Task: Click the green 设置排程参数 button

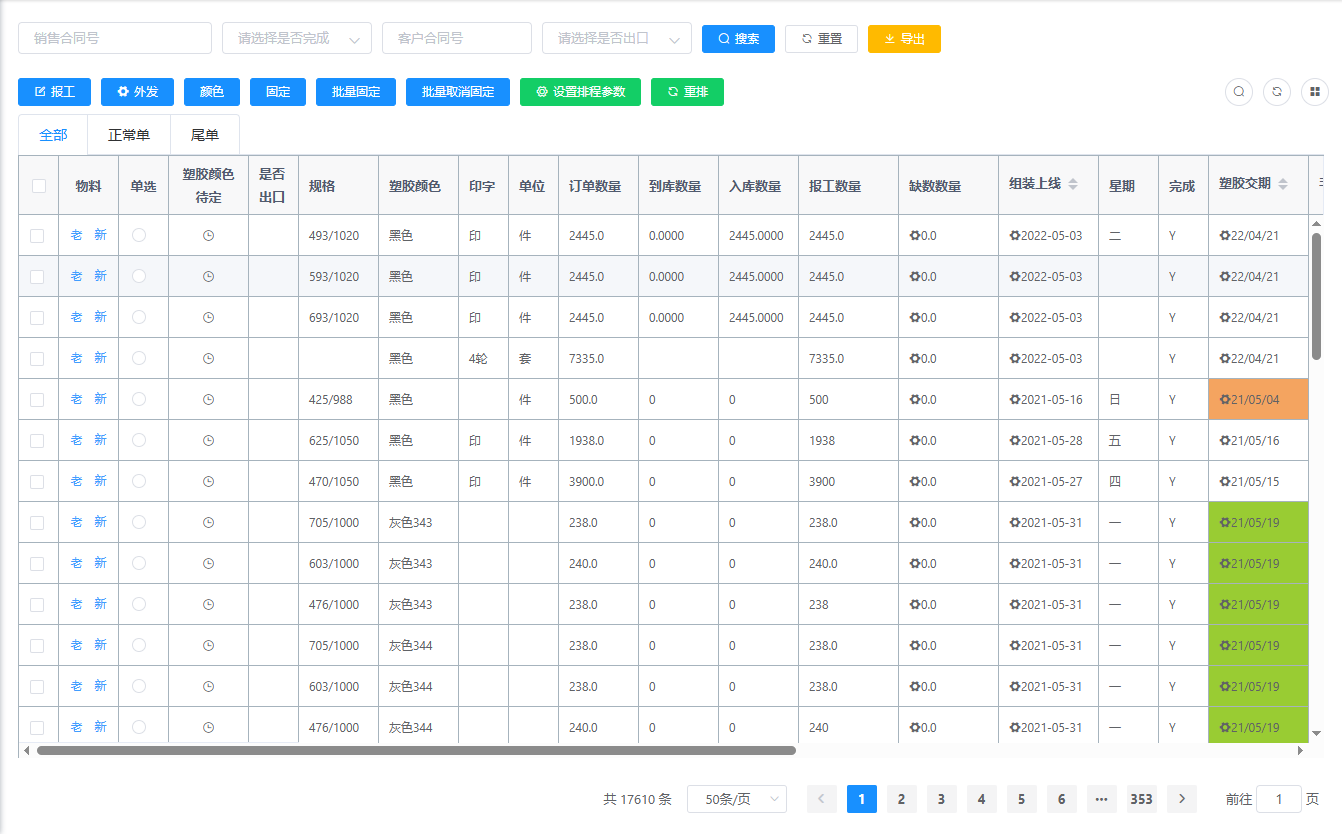Action: pyautogui.click(x=580, y=92)
